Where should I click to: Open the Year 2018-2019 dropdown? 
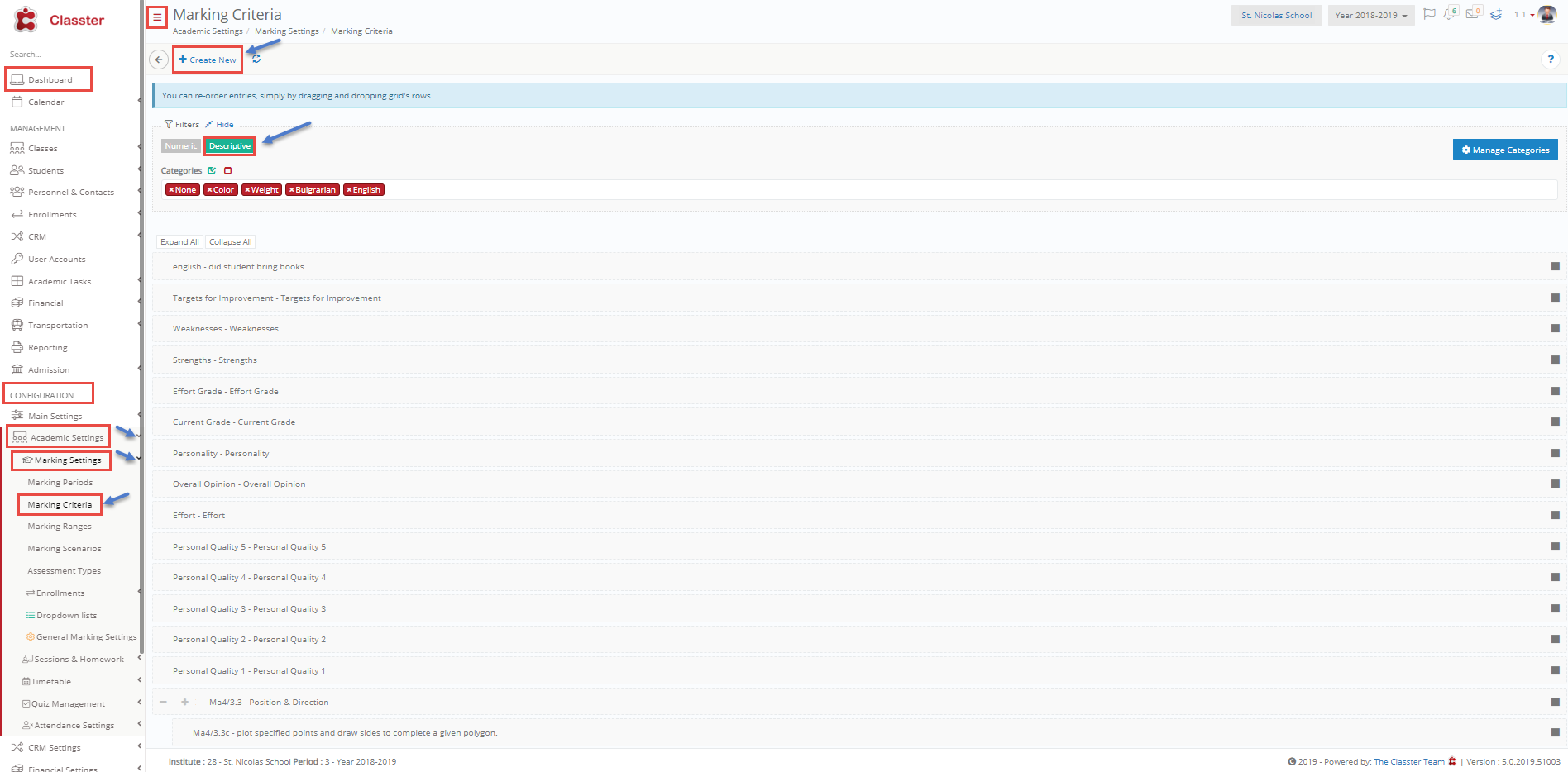point(1370,15)
